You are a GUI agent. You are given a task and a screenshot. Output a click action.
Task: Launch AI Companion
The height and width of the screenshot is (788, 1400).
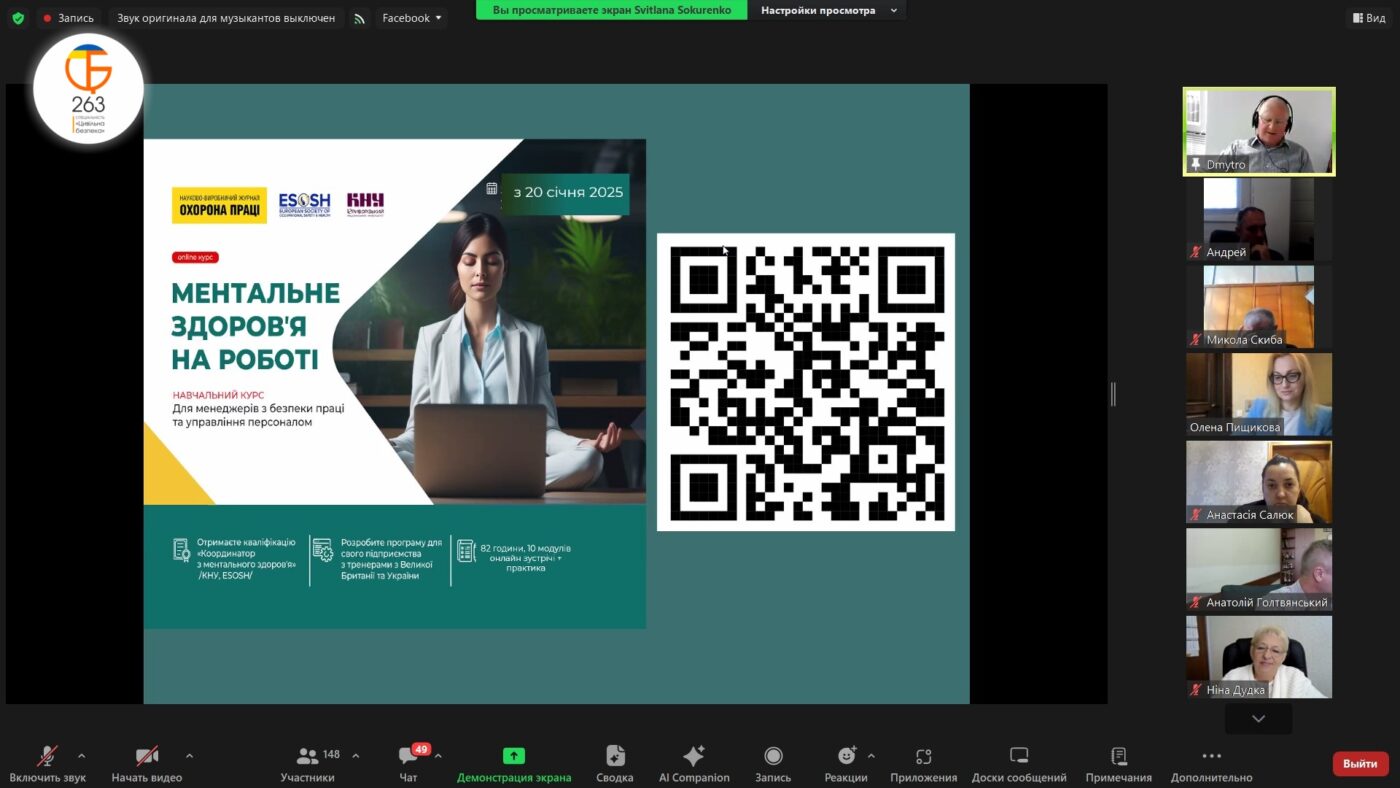694,764
